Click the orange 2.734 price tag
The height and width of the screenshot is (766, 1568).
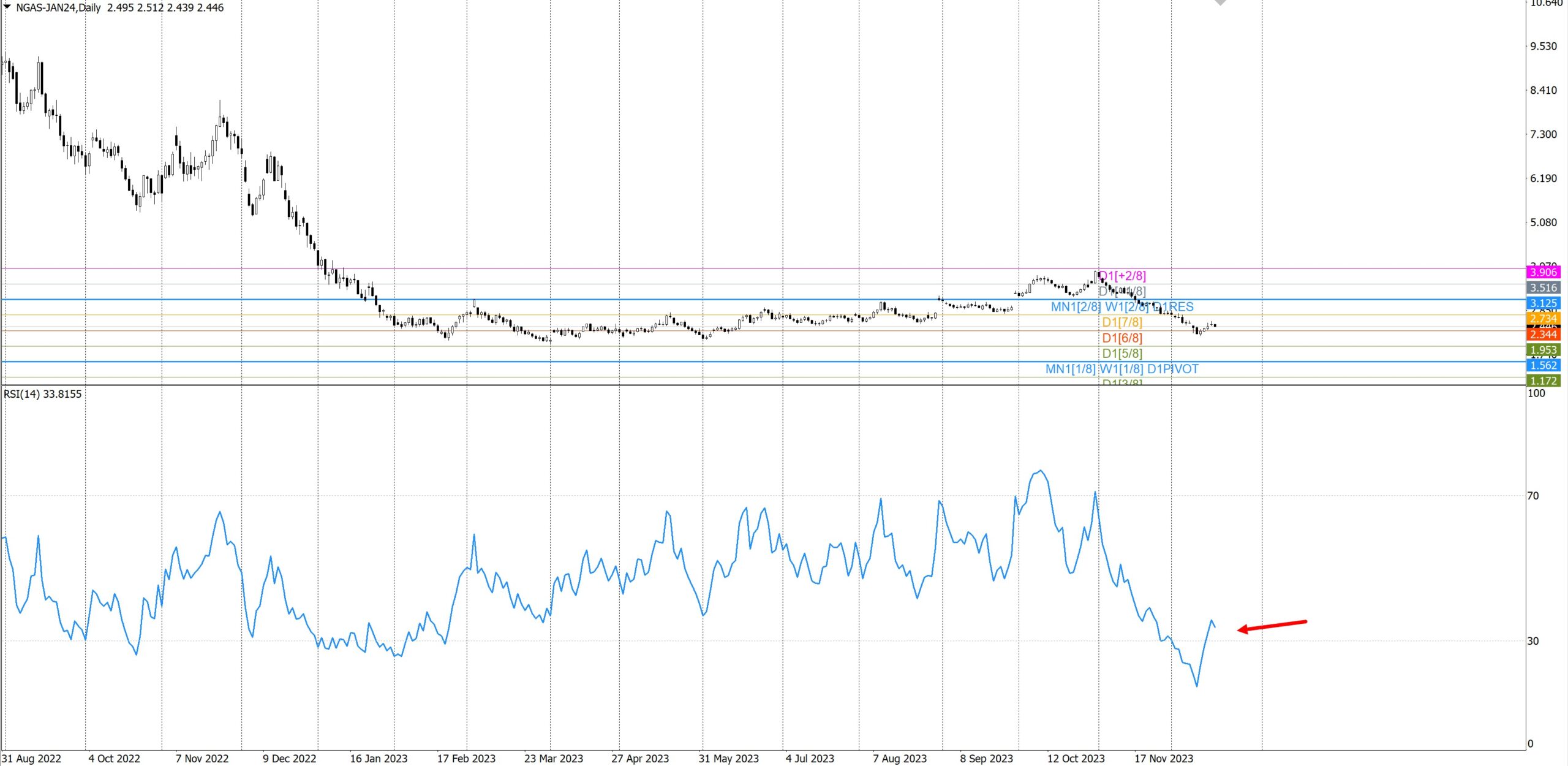coord(1543,319)
